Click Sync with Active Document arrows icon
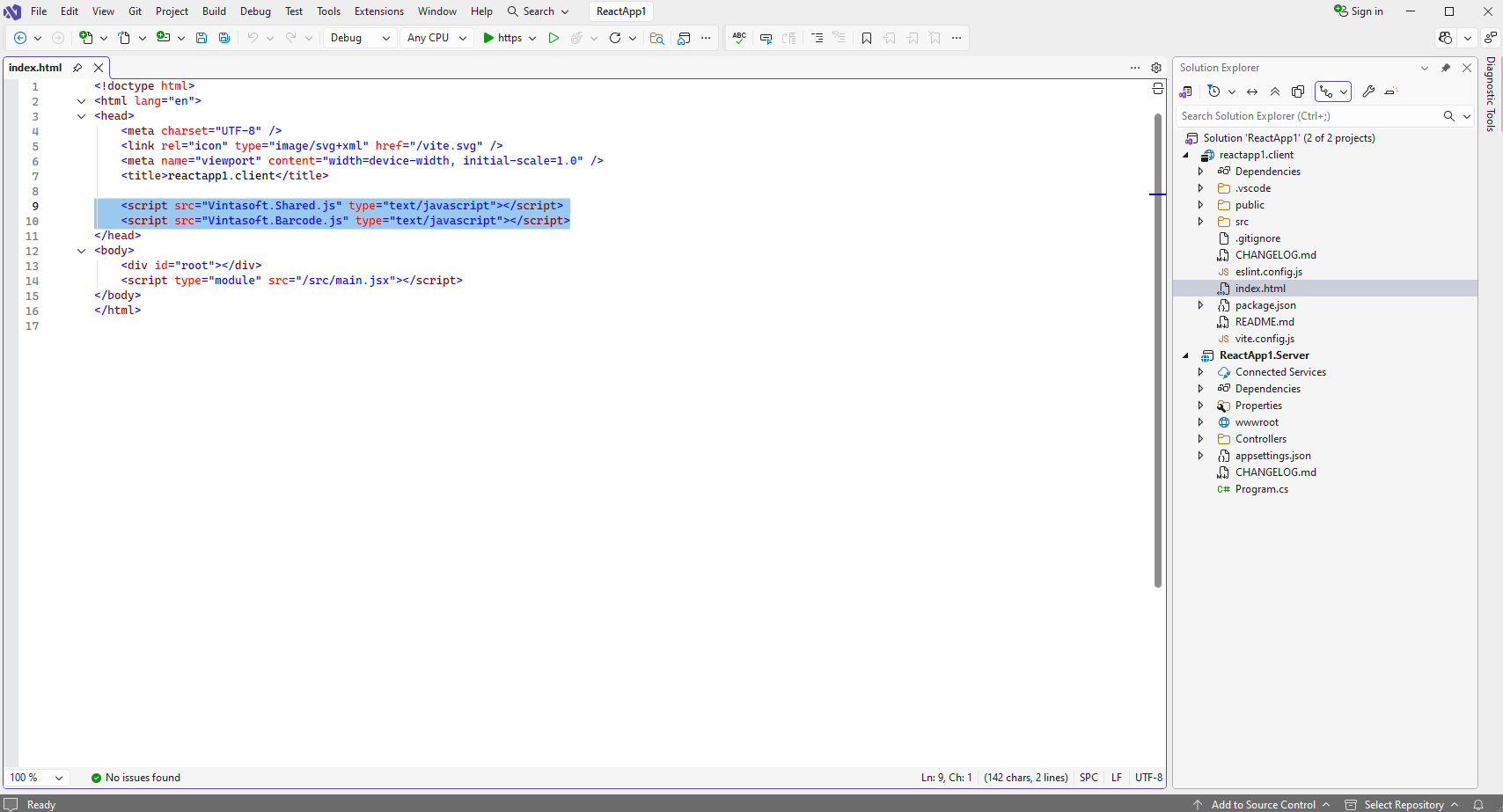This screenshot has height=812, width=1503. [1252, 91]
